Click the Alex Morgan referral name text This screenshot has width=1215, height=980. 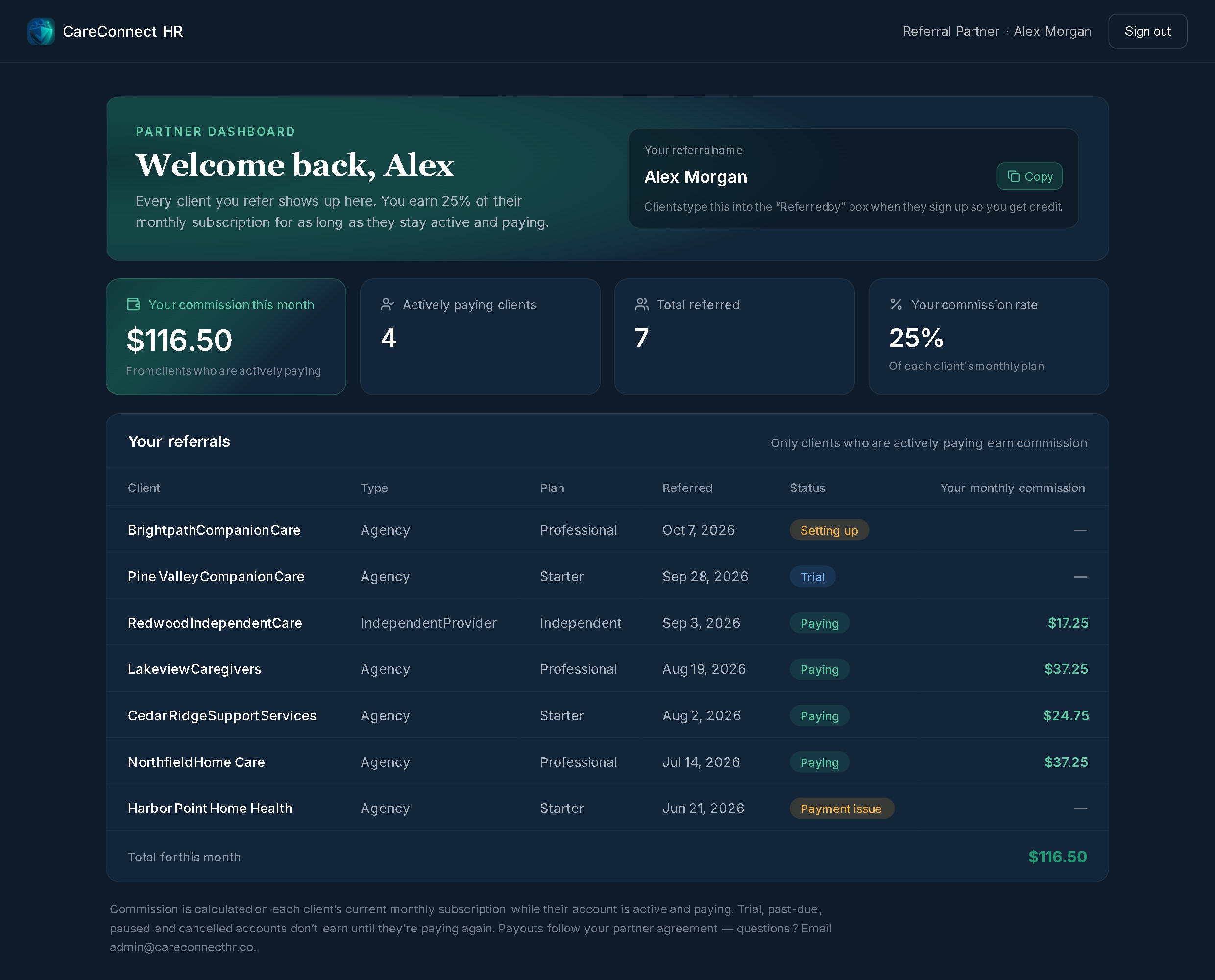pos(695,177)
